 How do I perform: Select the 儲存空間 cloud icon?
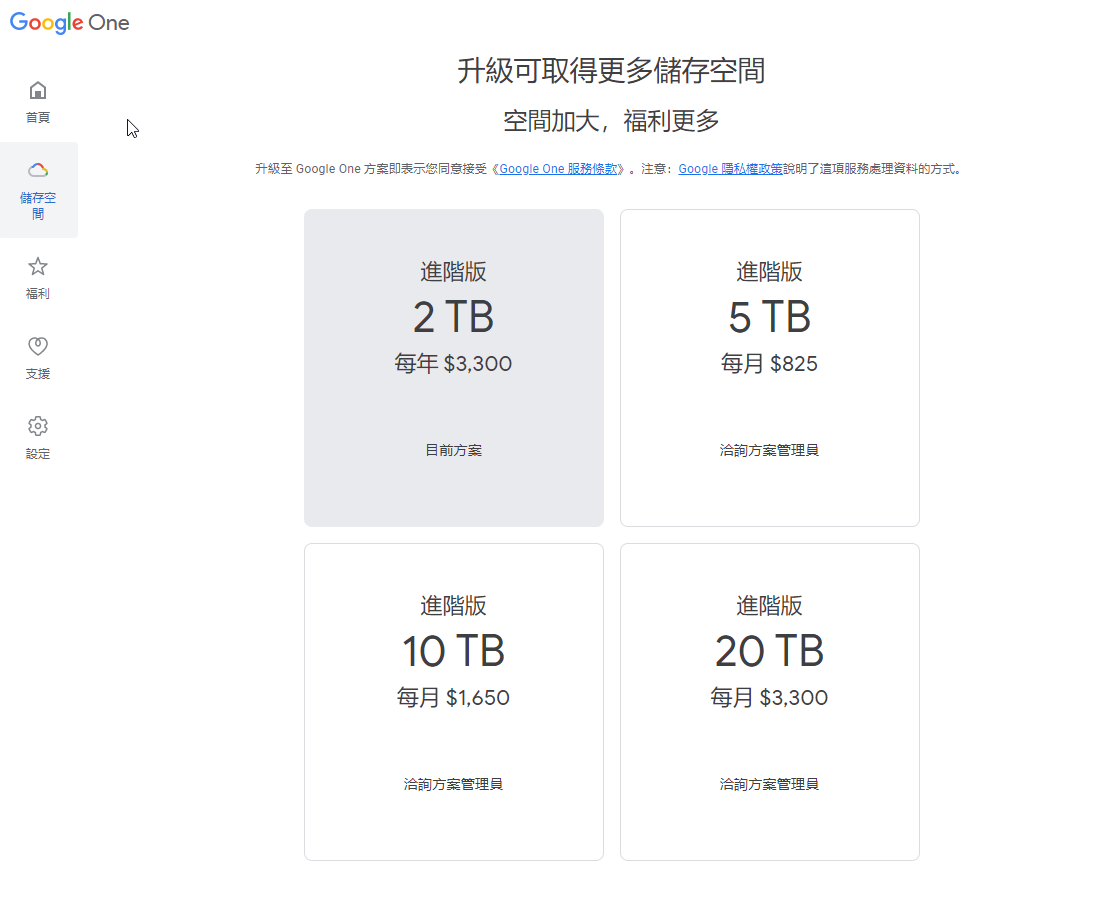pos(38,170)
